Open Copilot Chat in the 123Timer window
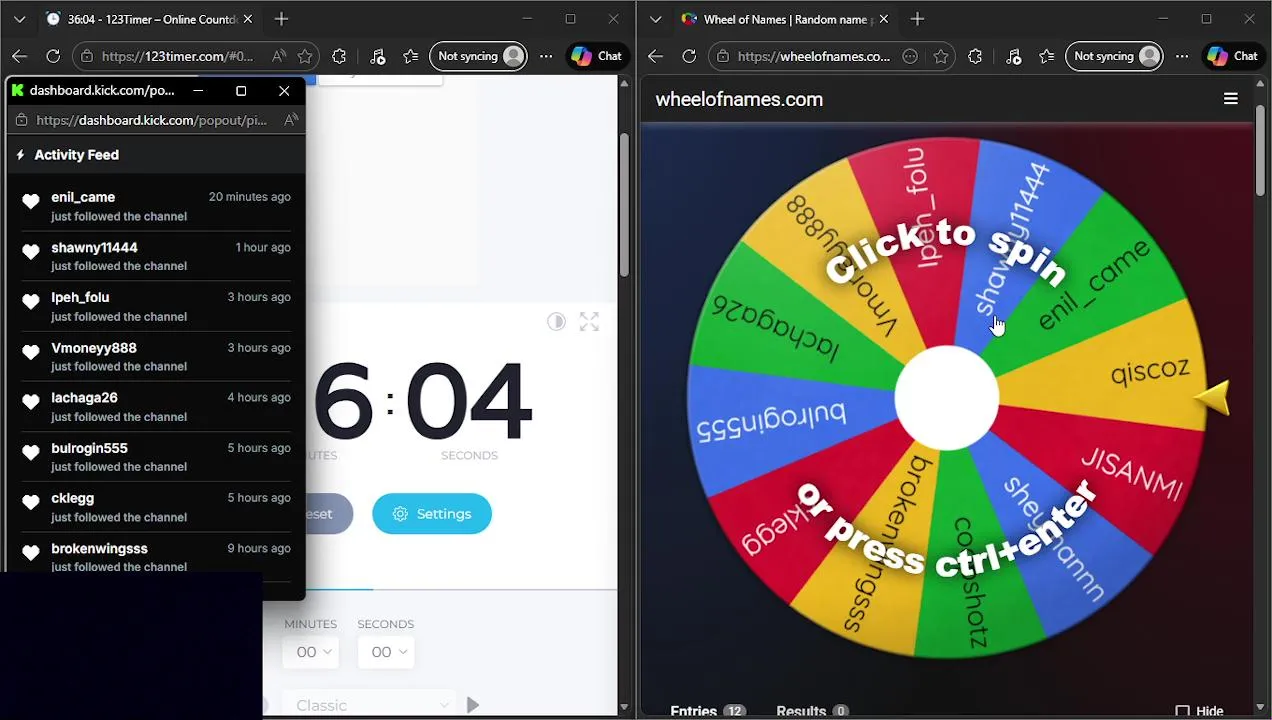Viewport: 1272px width, 720px height. [x=597, y=56]
